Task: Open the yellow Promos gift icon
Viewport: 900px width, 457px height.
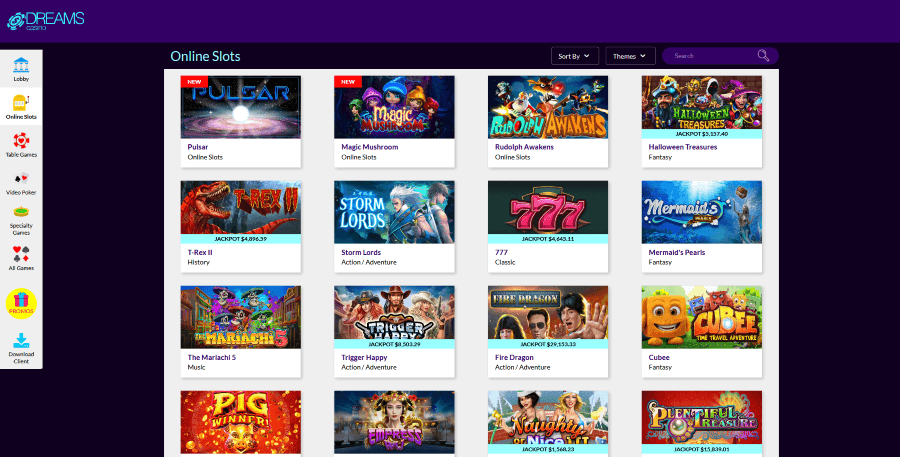Action: 21,304
